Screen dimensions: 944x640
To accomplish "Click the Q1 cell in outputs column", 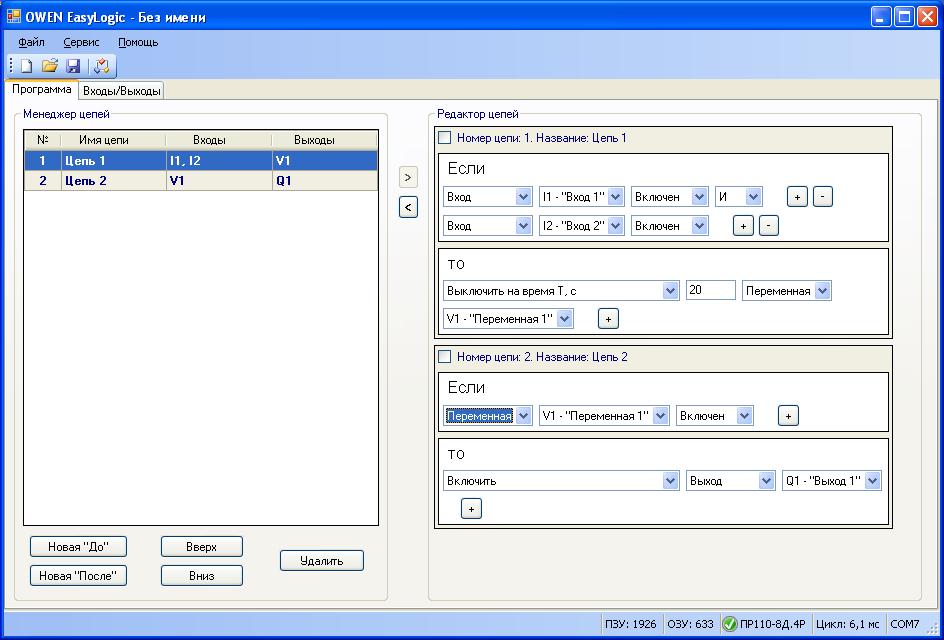I will pos(324,181).
